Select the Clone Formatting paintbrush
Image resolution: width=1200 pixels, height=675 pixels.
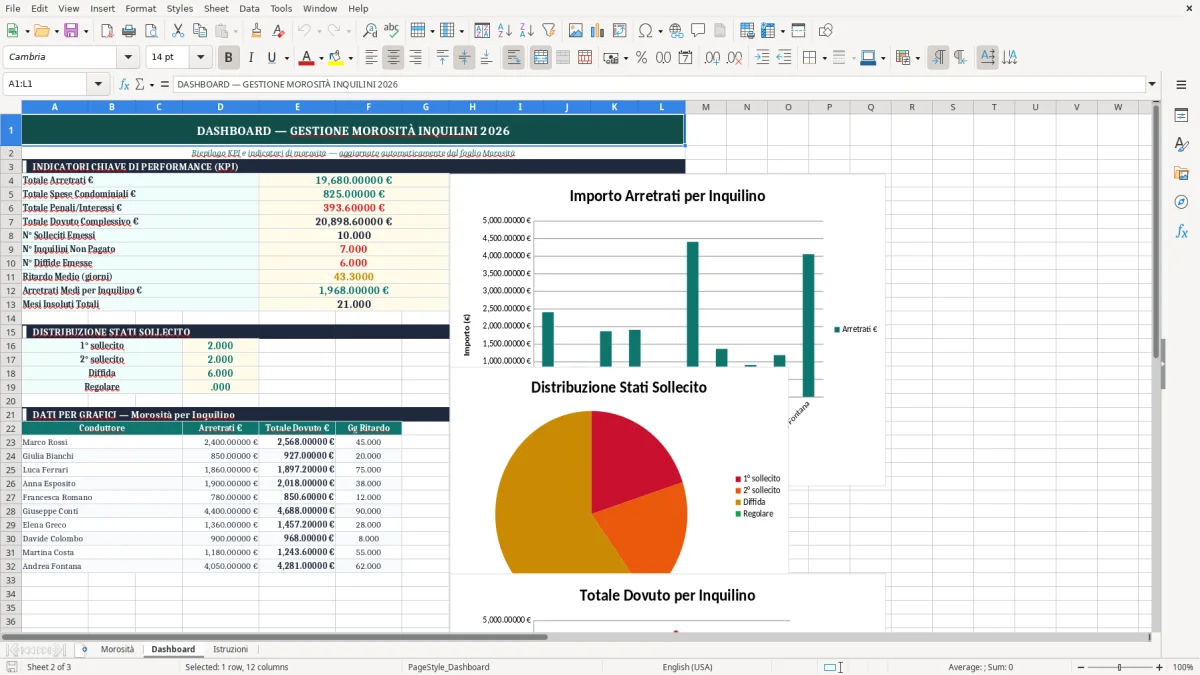point(256,31)
